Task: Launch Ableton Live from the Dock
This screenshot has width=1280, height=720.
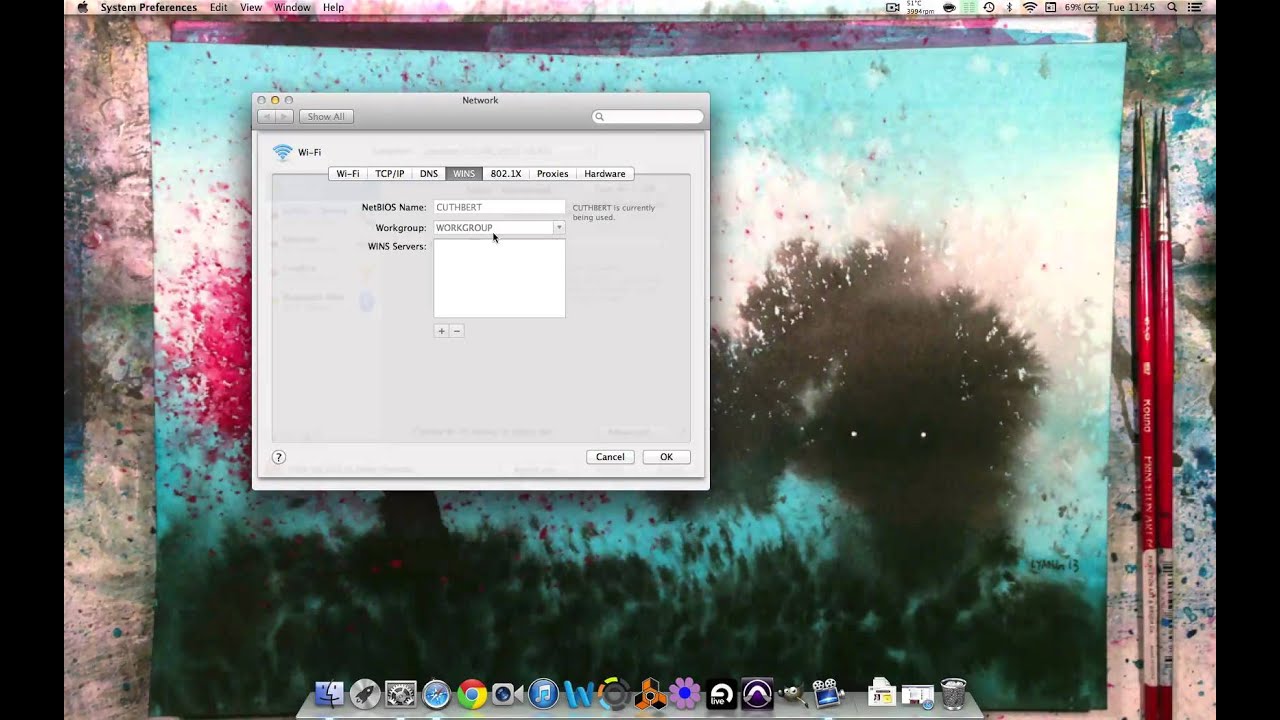Action: [721, 693]
